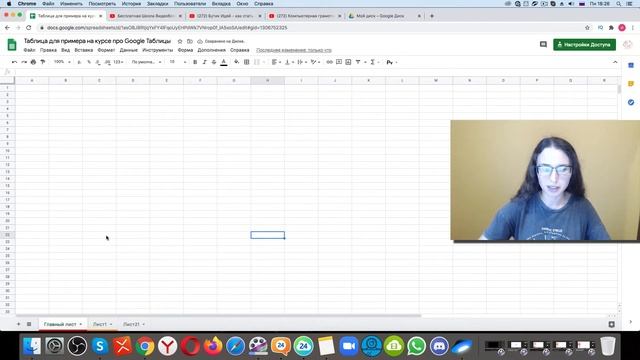The width and height of the screenshot is (640, 360).
Task: Open the Вставка menu
Action: pyautogui.click(x=84, y=50)
